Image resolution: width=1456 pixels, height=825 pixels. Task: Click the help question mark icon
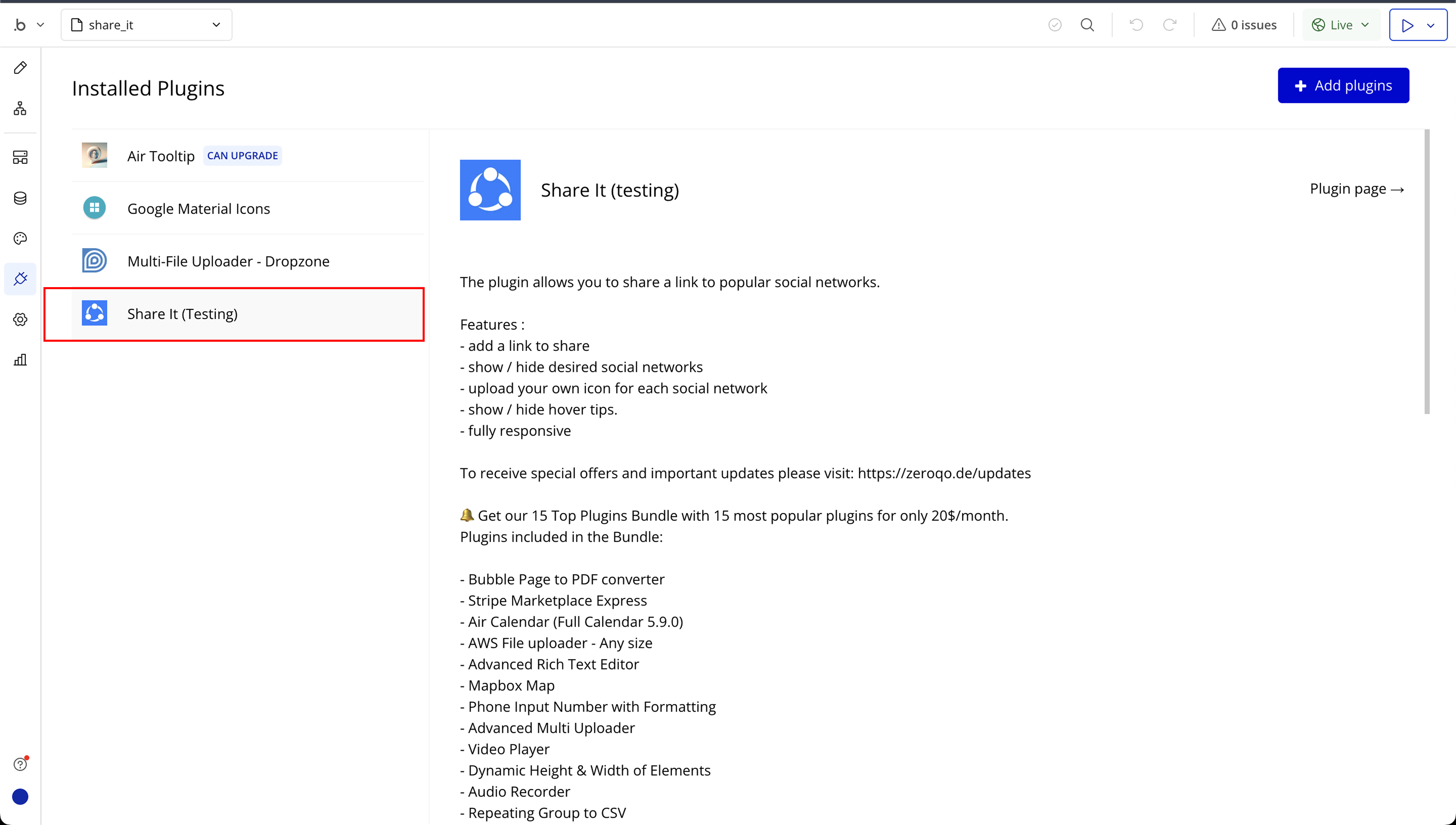tap(21, 764)
